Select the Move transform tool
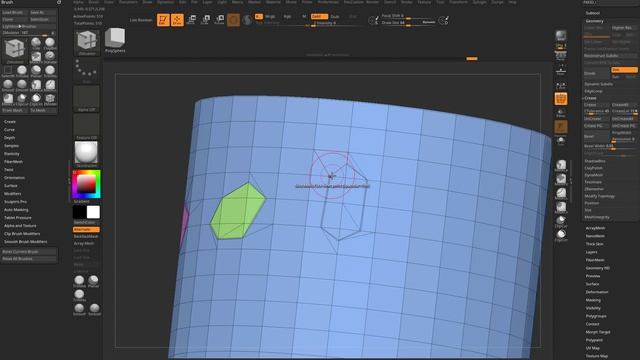The image size is (640, 360). click(x=191, y=20)
